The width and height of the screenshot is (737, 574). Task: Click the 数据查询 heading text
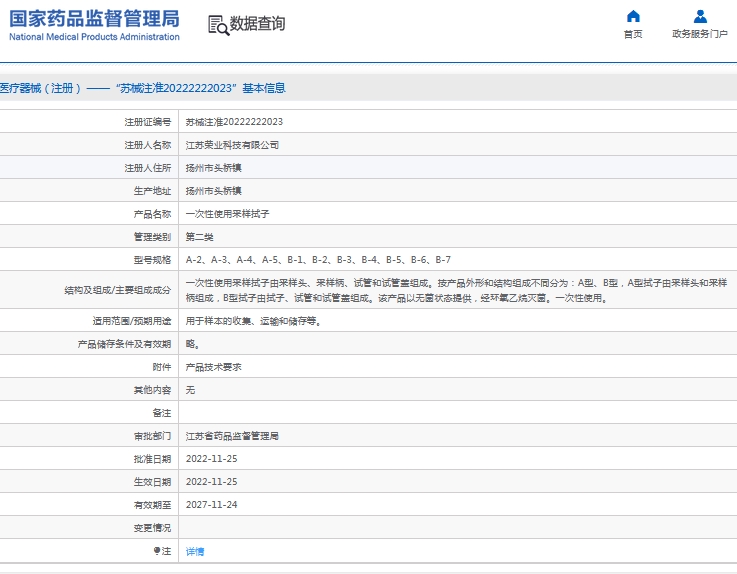(257, 24)
